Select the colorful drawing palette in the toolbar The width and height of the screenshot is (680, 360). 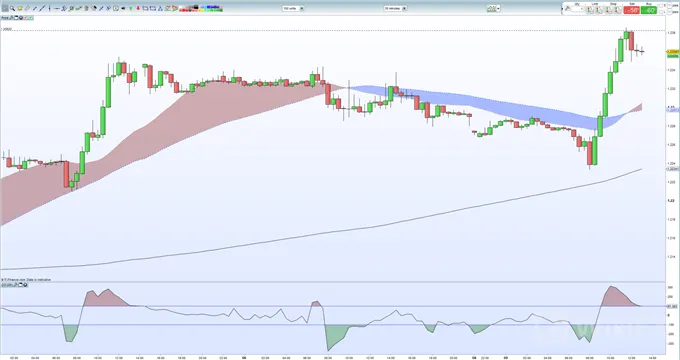click(x=201, y=8)
